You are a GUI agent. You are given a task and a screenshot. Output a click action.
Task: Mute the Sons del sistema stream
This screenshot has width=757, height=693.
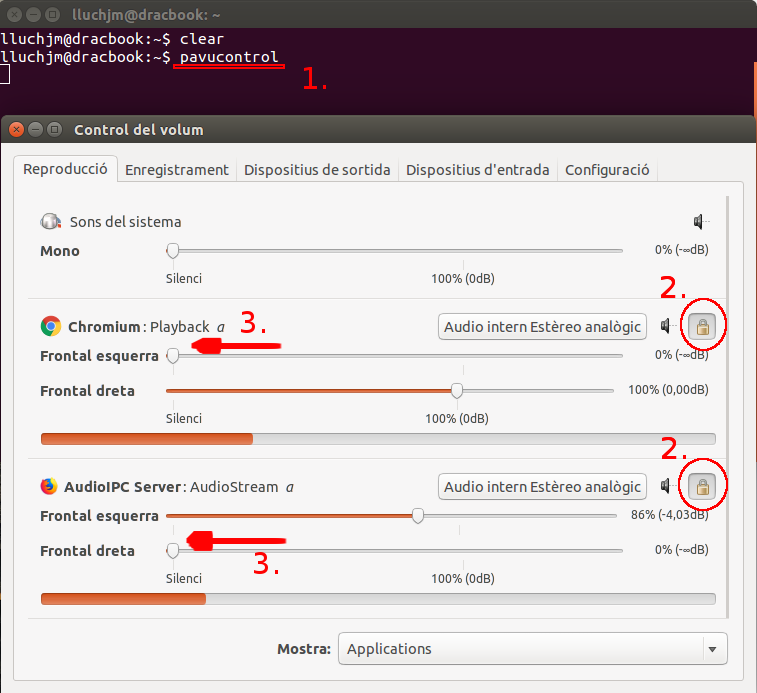[701, 222]
